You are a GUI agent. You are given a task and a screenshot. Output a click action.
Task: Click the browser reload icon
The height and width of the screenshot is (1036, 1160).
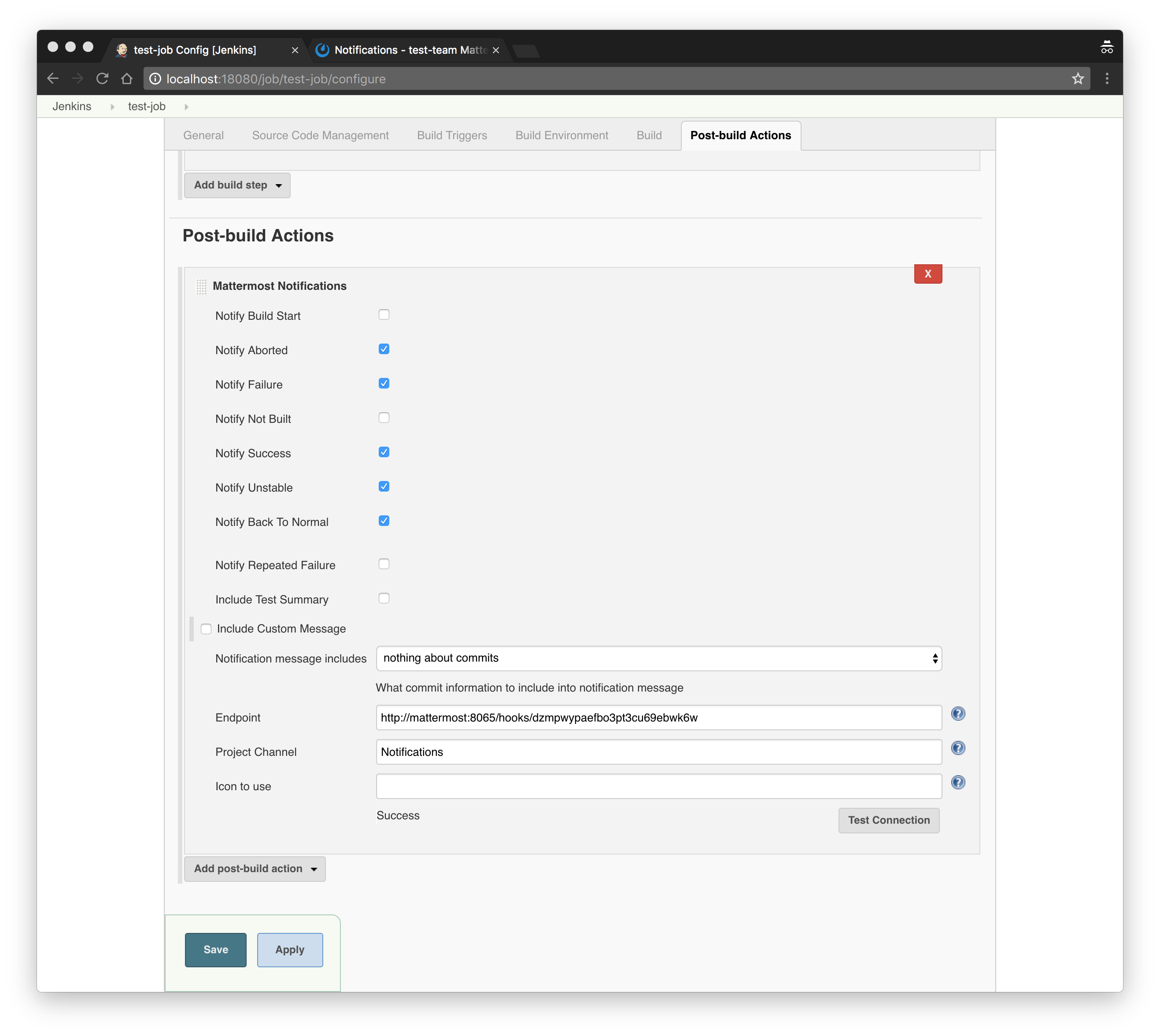coord(103,78)
